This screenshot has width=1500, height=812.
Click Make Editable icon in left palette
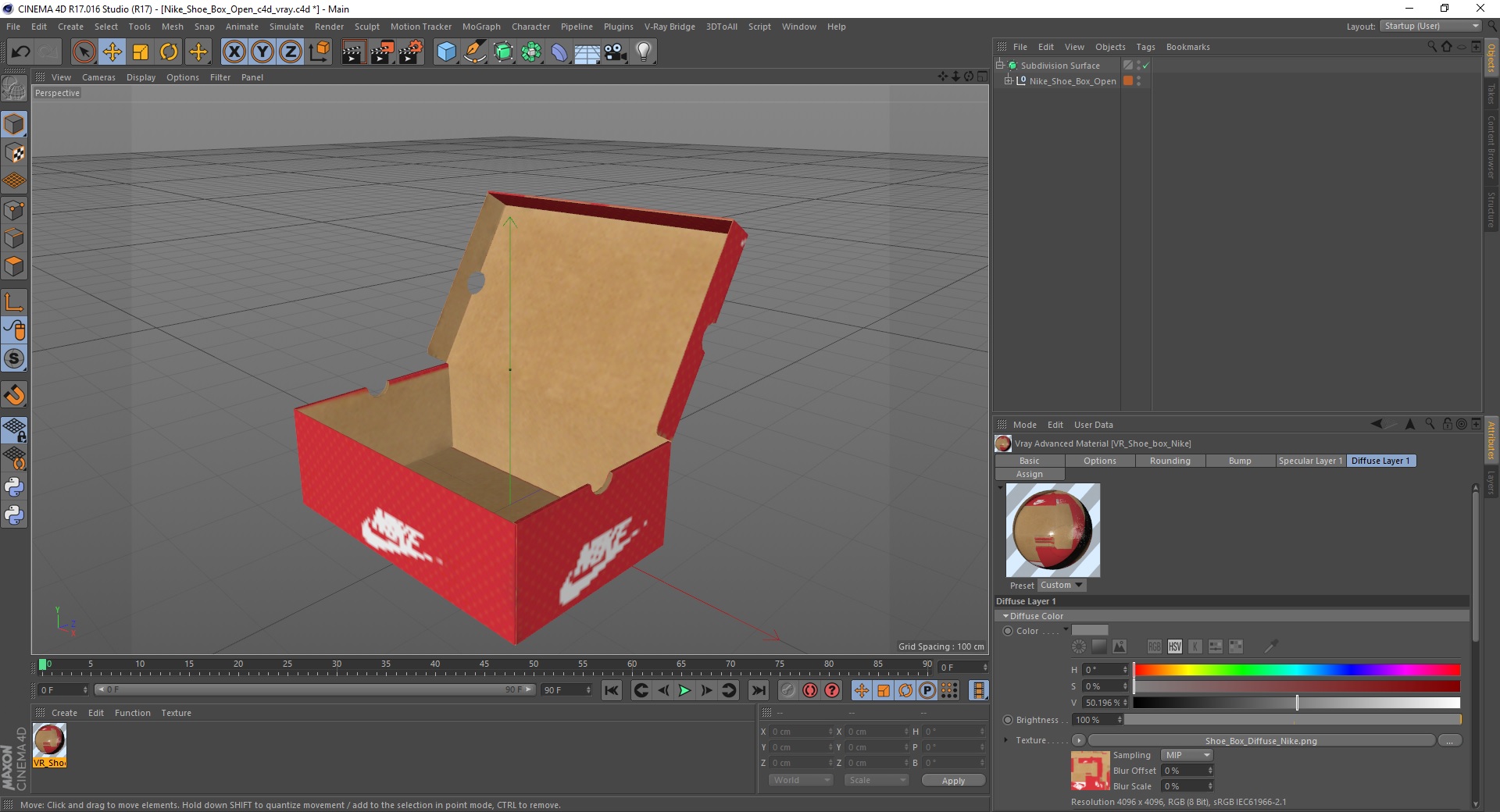14,89
